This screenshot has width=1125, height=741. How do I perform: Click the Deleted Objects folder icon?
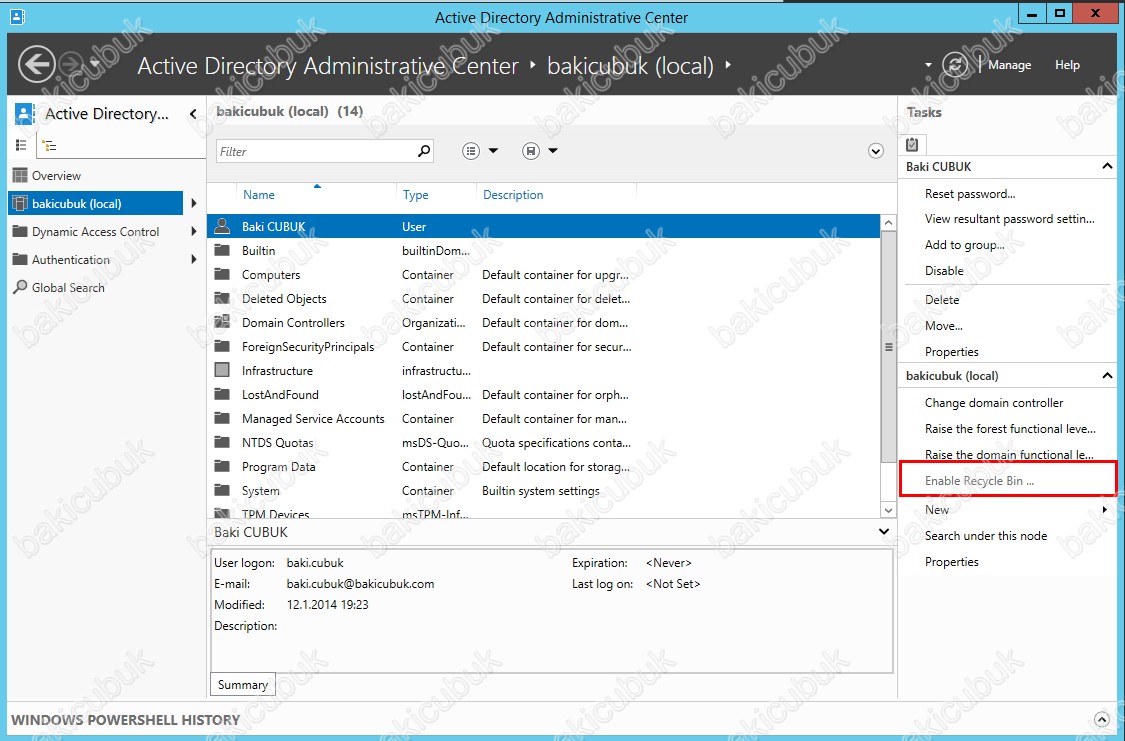pos(222,298)
